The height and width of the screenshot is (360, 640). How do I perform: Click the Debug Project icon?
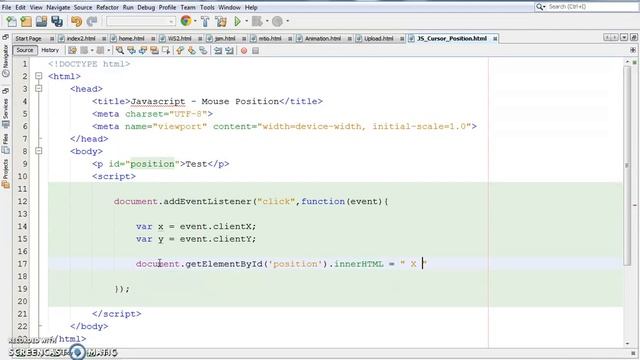(x=257, y=21)
